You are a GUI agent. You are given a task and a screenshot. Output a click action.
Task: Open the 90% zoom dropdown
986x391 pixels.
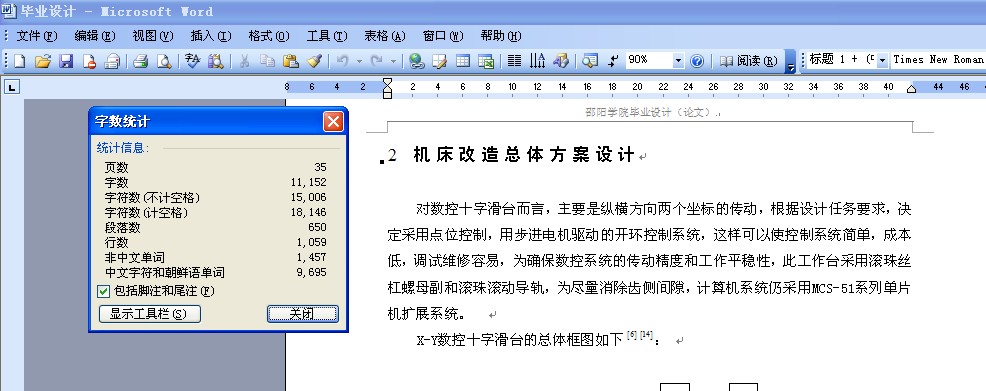coord(678,61)
